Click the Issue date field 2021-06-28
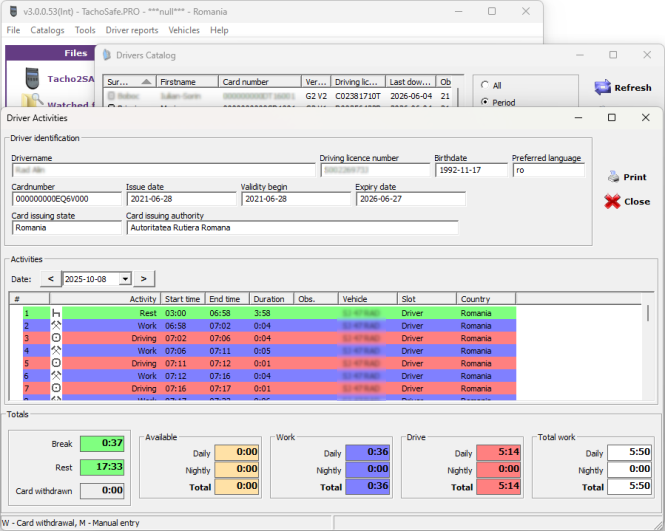This screenshot has width=665, height=531. [x=181, y=199]
